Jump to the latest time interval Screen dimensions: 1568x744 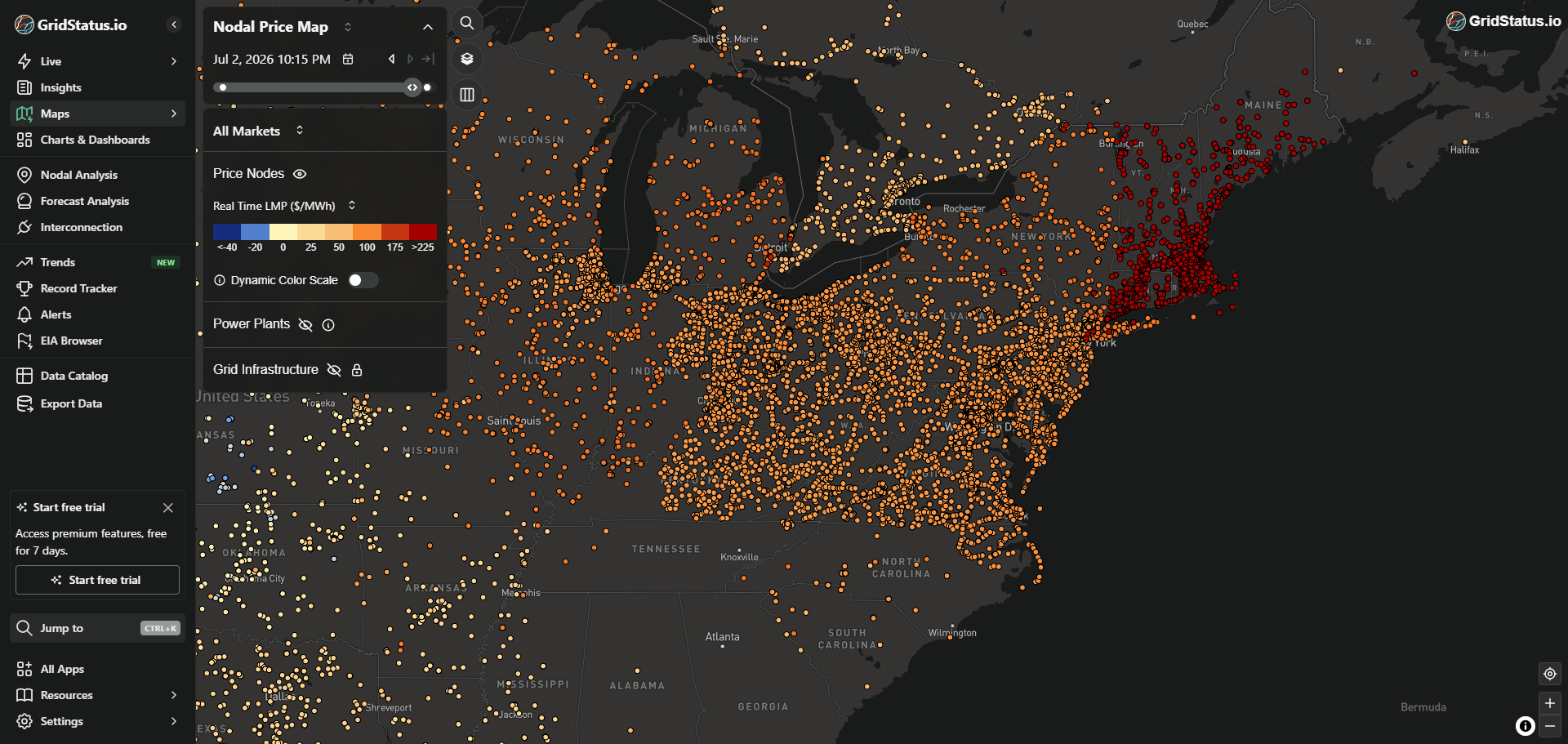[x=428, y=59]
